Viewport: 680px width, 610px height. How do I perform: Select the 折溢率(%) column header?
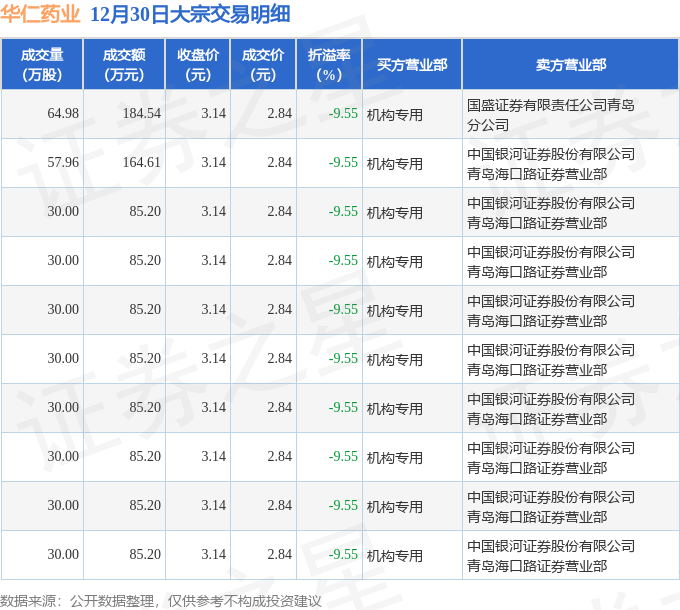click(x=329, y=65)
